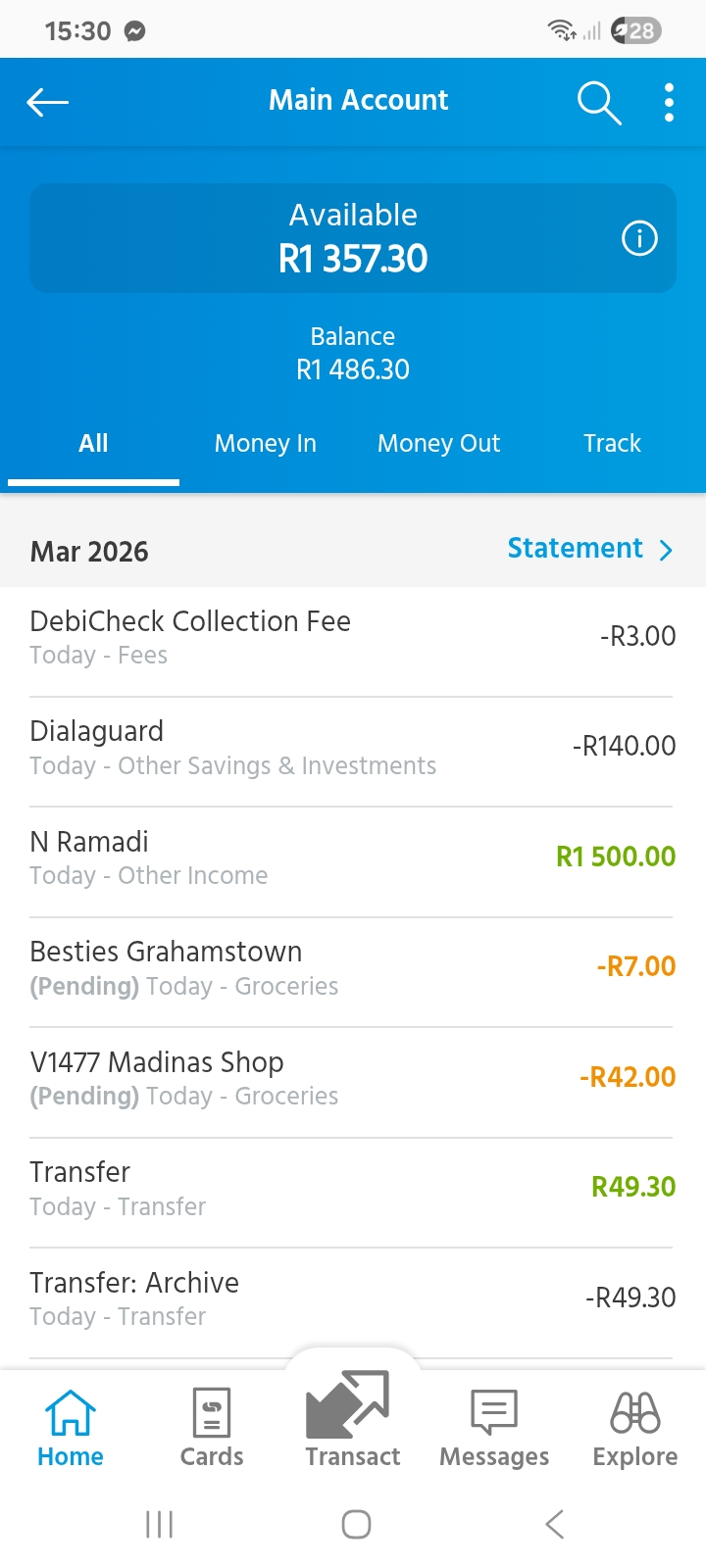The height and width of the screenshot is (1568, 706).
Task: Open the pending V1477 Madinas Shop transaction
Action: (x=351, y=1078)
